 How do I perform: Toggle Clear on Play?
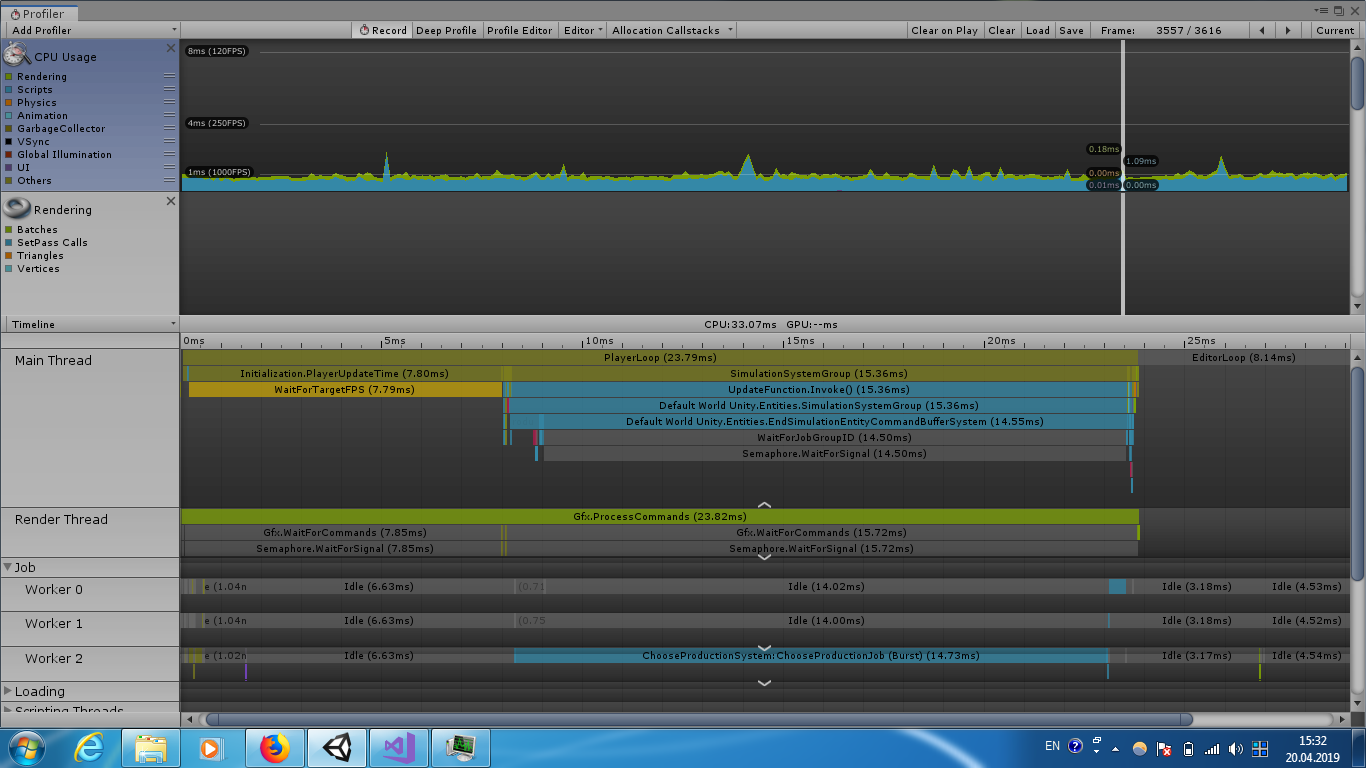point(944,30)
